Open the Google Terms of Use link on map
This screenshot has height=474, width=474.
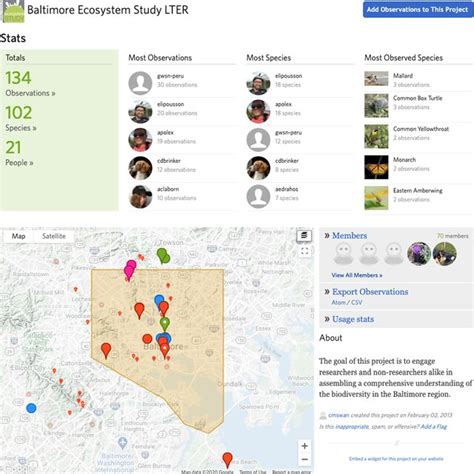pos(253,472)
